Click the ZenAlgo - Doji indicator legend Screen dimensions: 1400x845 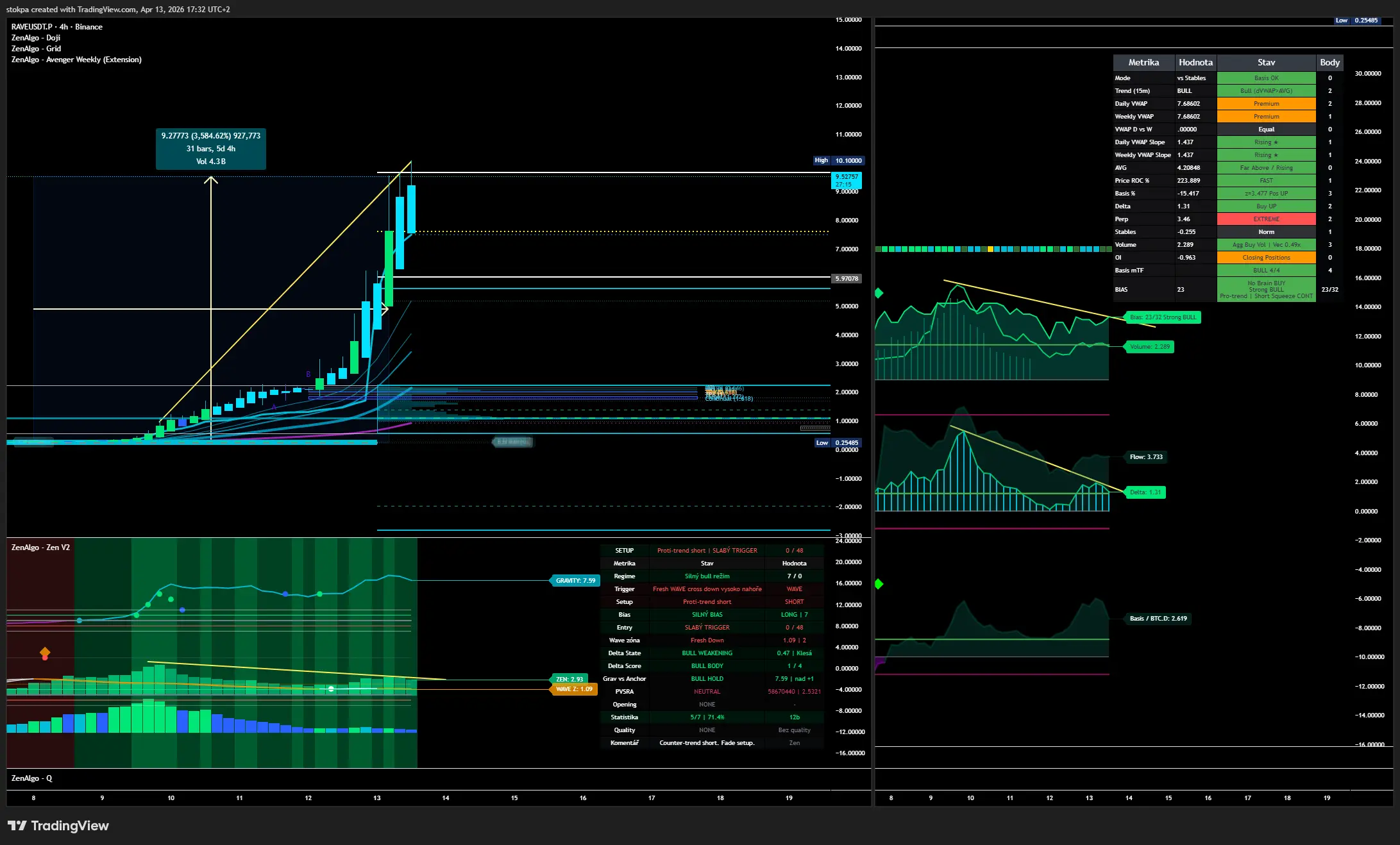click(36, 38)
